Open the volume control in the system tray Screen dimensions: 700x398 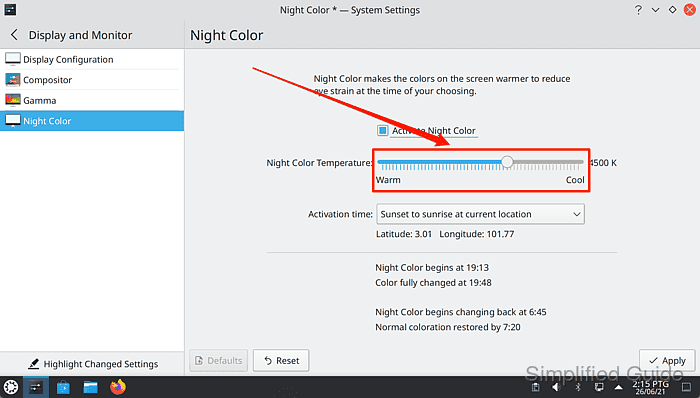pyautogui.click(x=556, y=387)
